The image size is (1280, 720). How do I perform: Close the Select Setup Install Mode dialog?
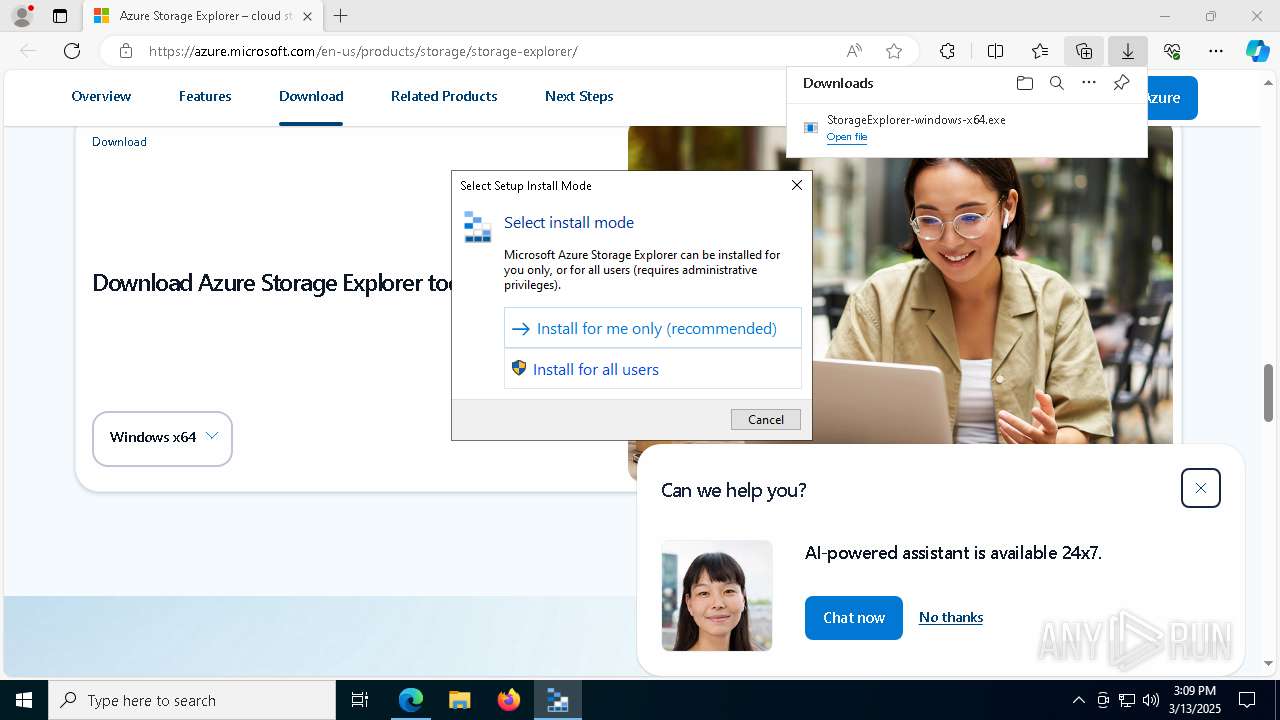[x=797, y=185]
